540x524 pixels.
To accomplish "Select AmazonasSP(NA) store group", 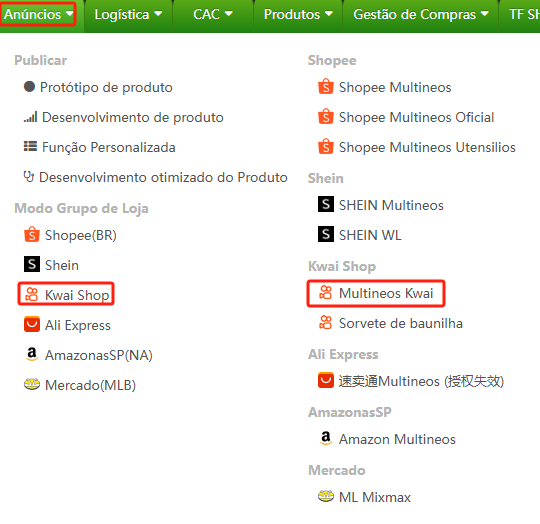I will 99,355.
